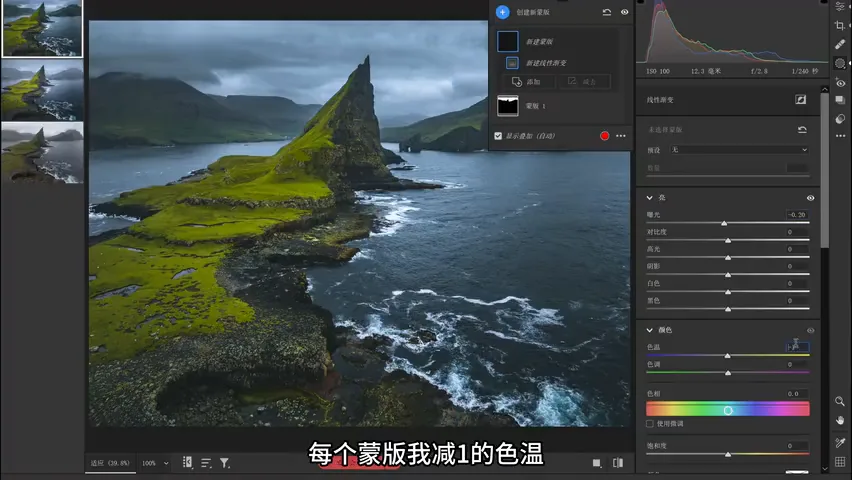The image size is (852, 480).
Task: Click the 适应 (39.8%) fit zoom button
Action: (110, 463)
